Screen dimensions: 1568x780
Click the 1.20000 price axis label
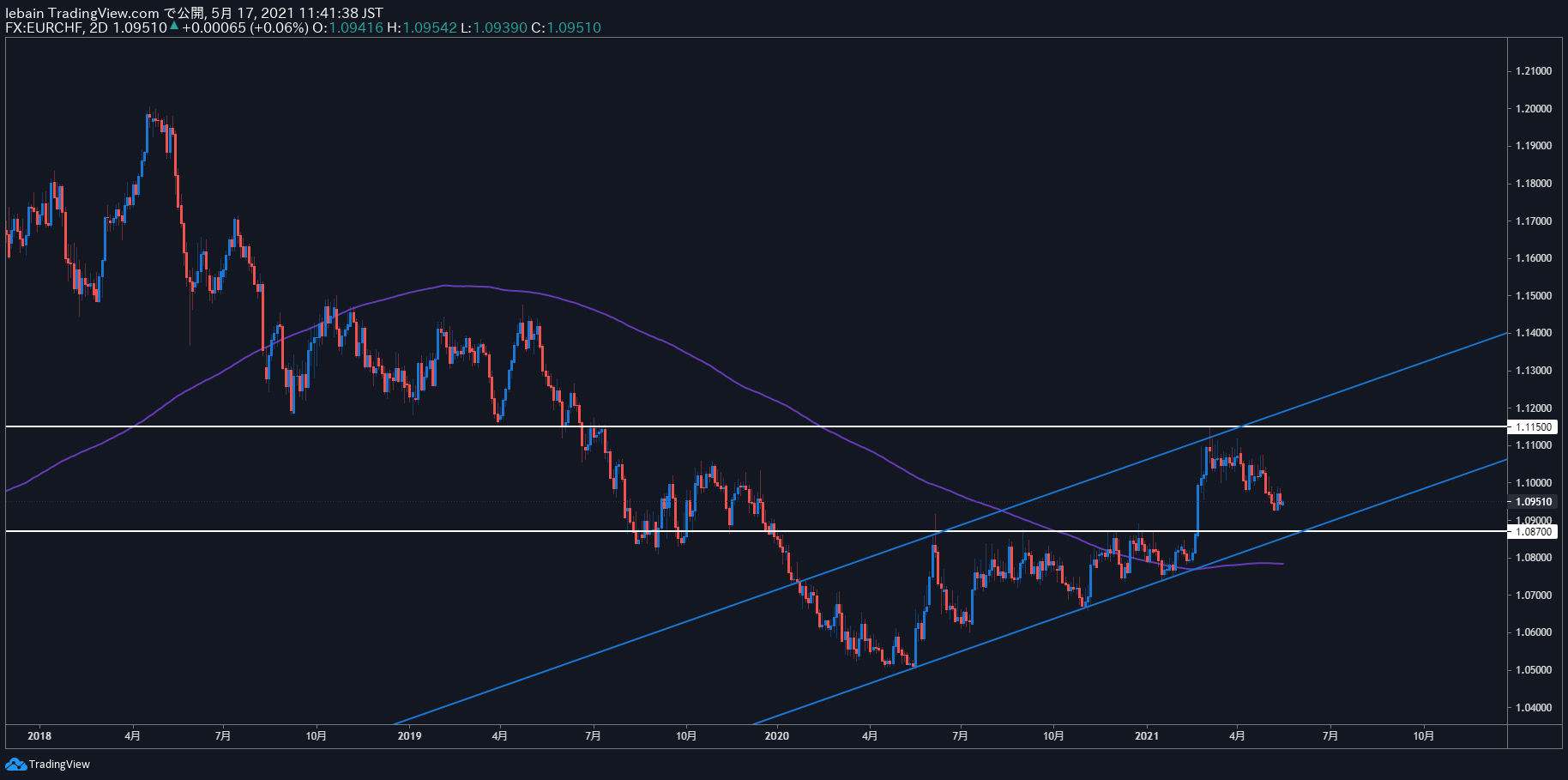pyautogui.click(x=1534, y=108)
